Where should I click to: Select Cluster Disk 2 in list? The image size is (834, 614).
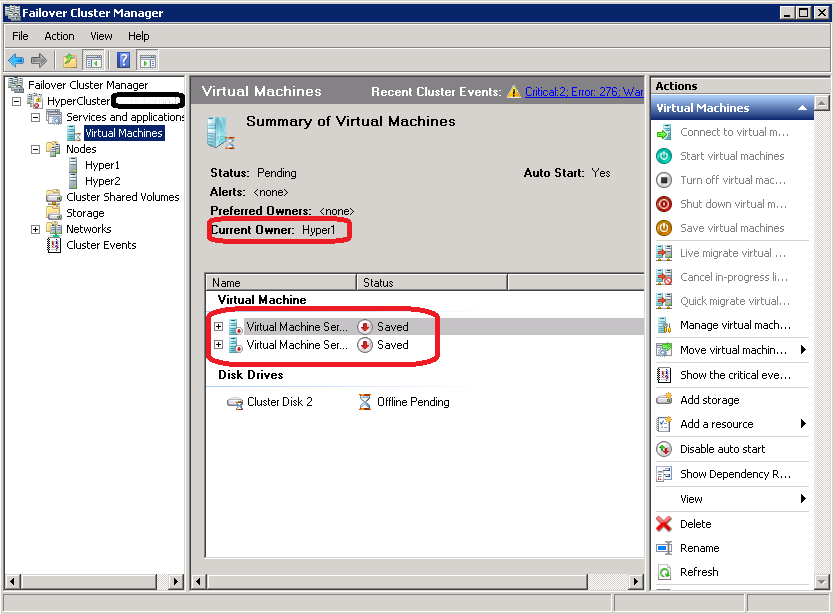point(279,402)
